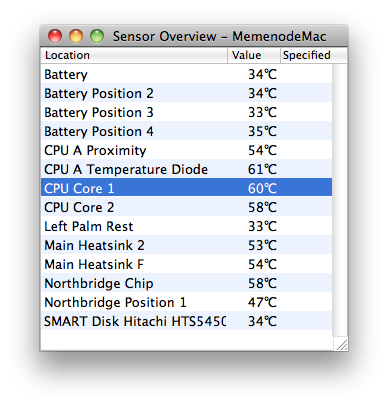Minimize the window with the yellow button
Screen dimensions: 388x406
(76, 36)
